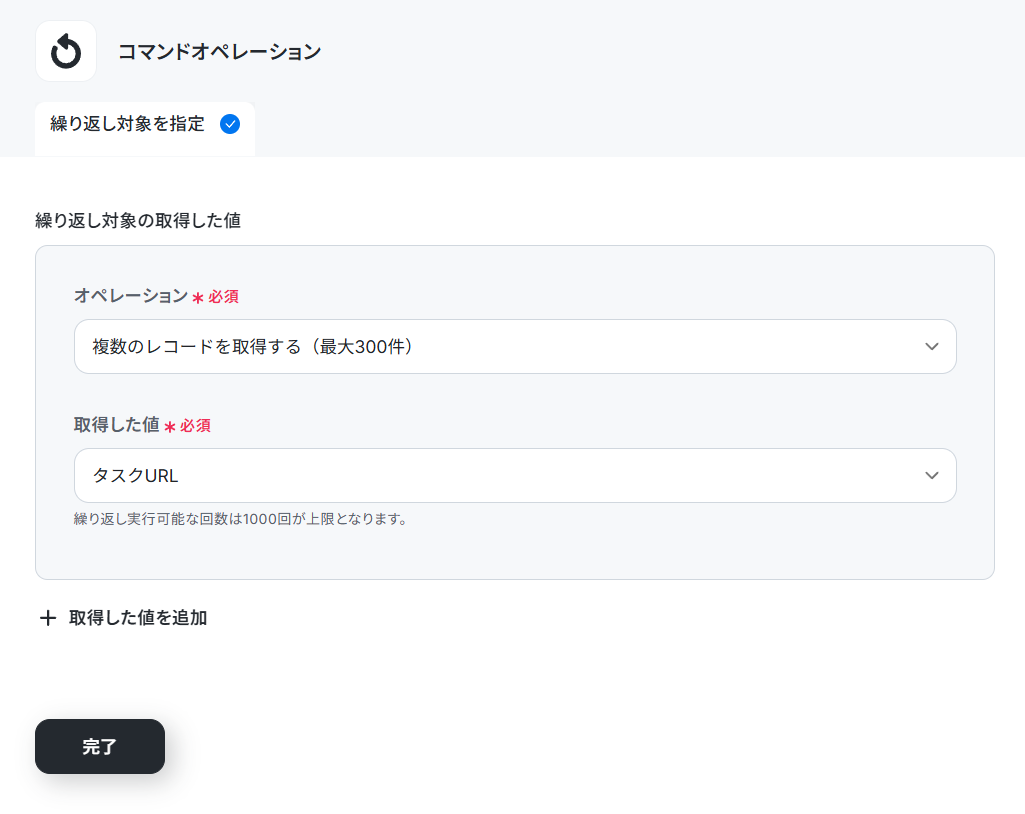The height and width of the screenshot is (814, 1025).
Task: Click the red asterisk beside オペレーション label
Action: 197,297
